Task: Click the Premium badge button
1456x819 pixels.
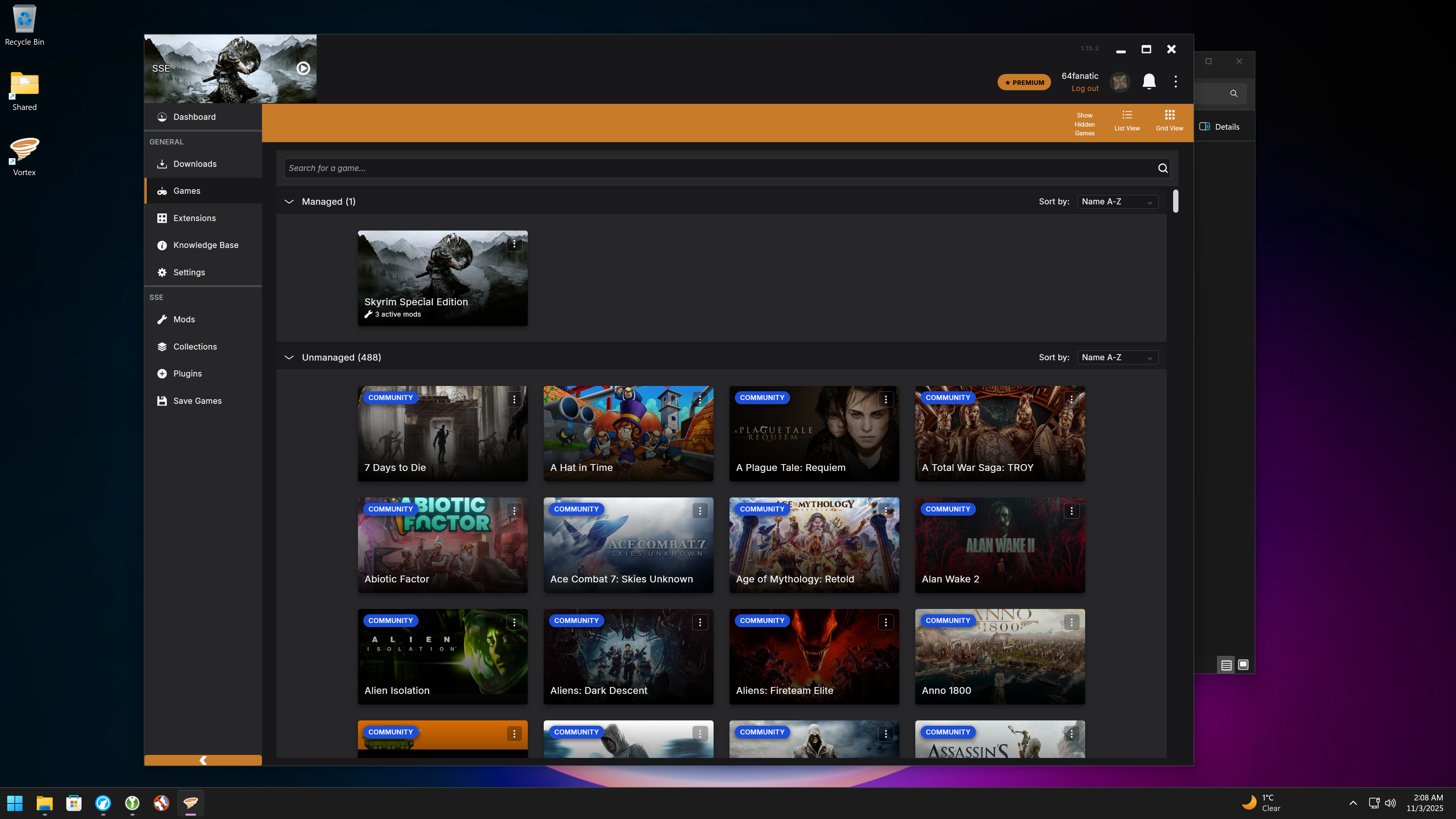Action: pyautogui.click(x=1024, y=83)
